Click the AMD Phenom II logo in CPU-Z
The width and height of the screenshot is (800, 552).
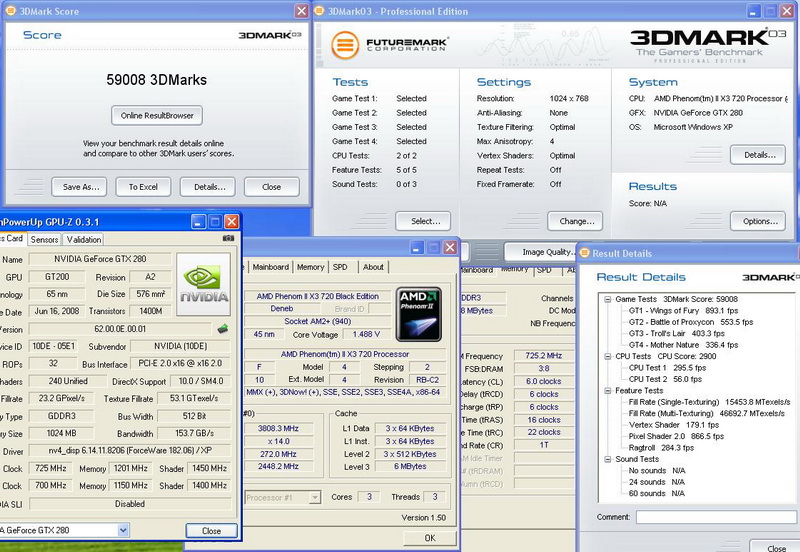click(418, 314)
